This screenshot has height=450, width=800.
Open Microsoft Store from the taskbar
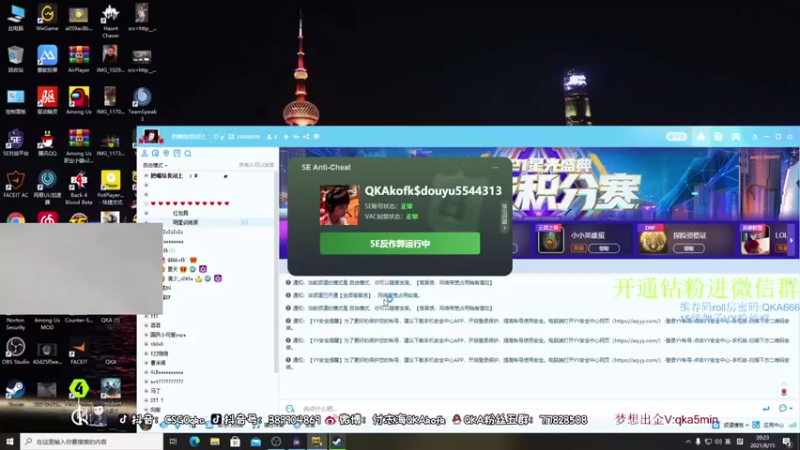pyautogui.click(x=235, y=441)
